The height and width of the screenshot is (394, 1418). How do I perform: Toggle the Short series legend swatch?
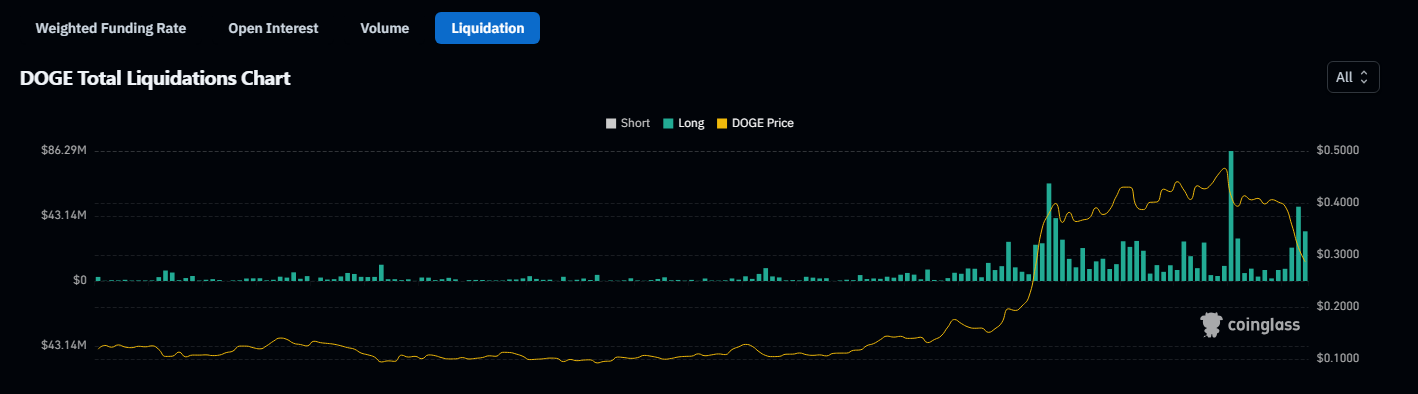tap(611, 123)
